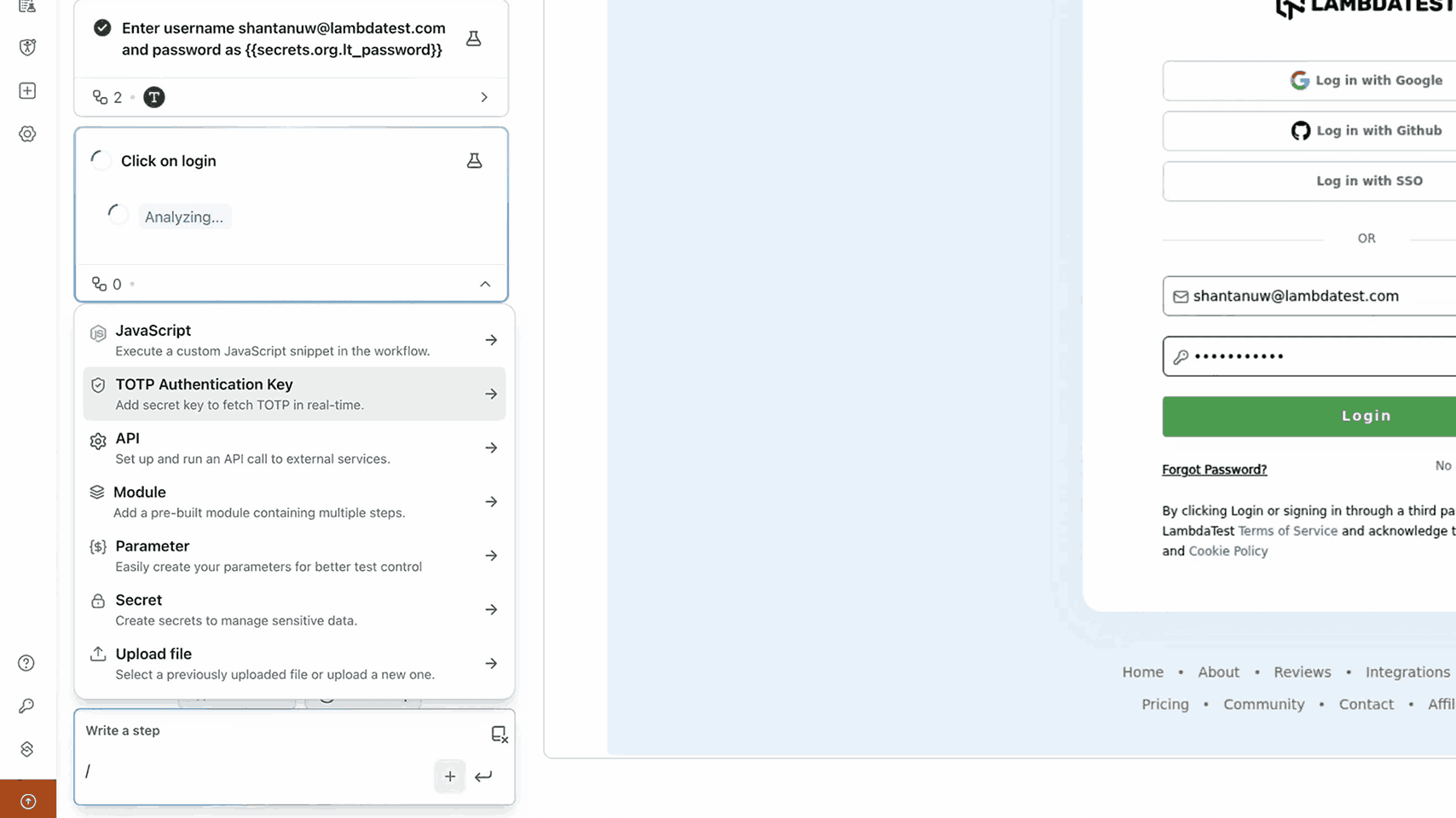Open the Secret option arrow
Viewport: 1456px width, 818px height.
pyautogui.click(x=491, y=609)
